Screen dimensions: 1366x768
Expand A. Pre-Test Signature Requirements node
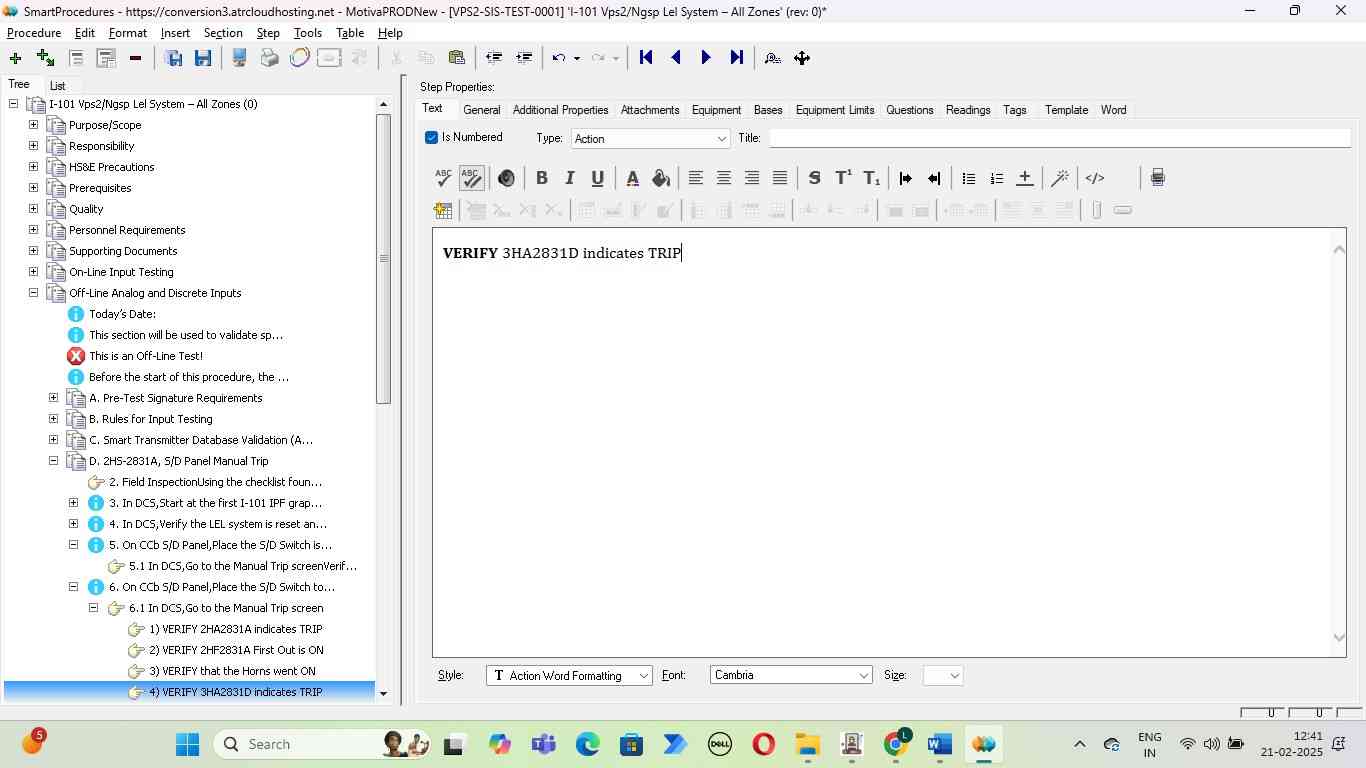[53, 398]
